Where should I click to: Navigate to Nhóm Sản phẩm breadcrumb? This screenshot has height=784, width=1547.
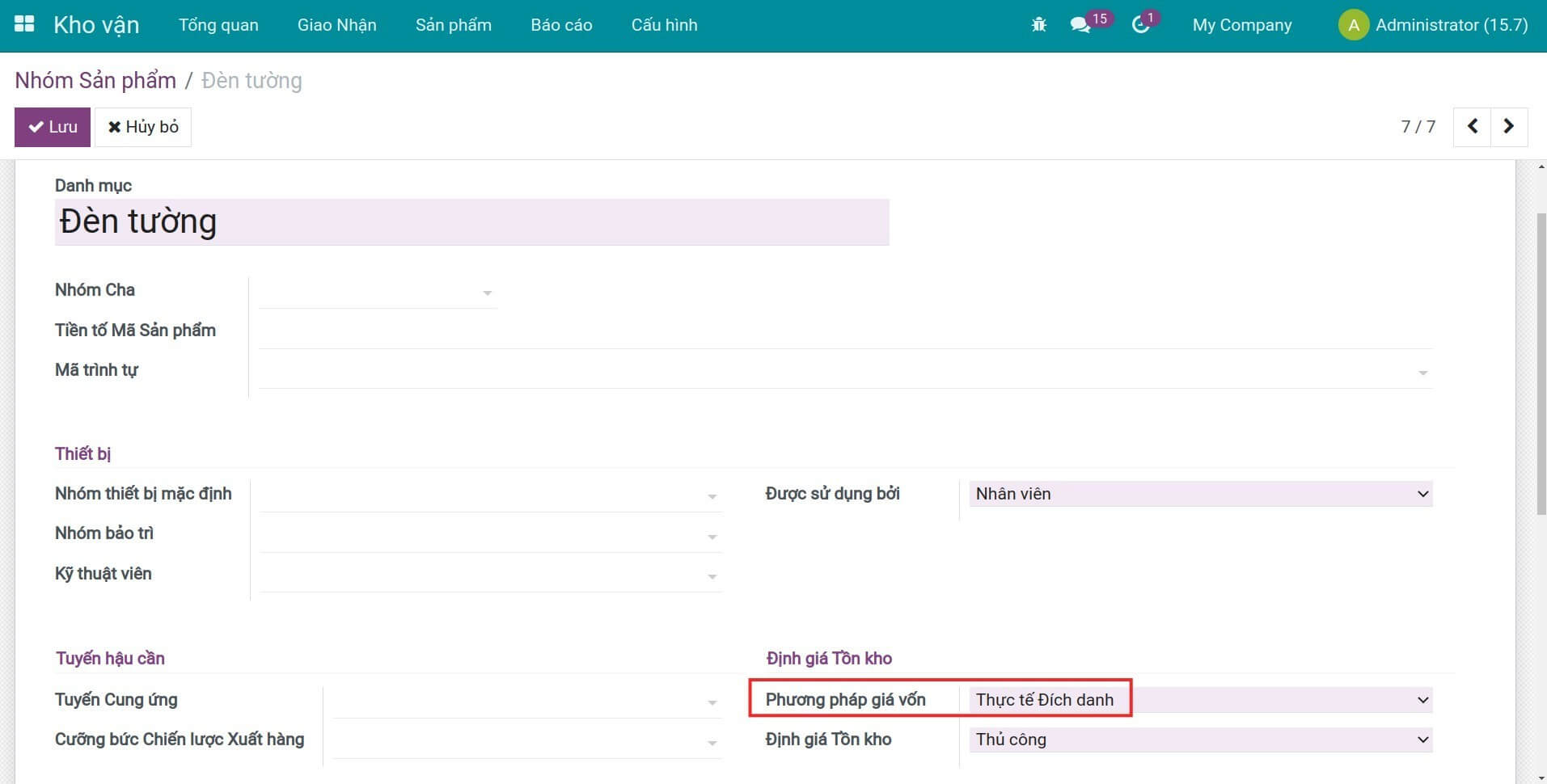(x=95, y=81)
